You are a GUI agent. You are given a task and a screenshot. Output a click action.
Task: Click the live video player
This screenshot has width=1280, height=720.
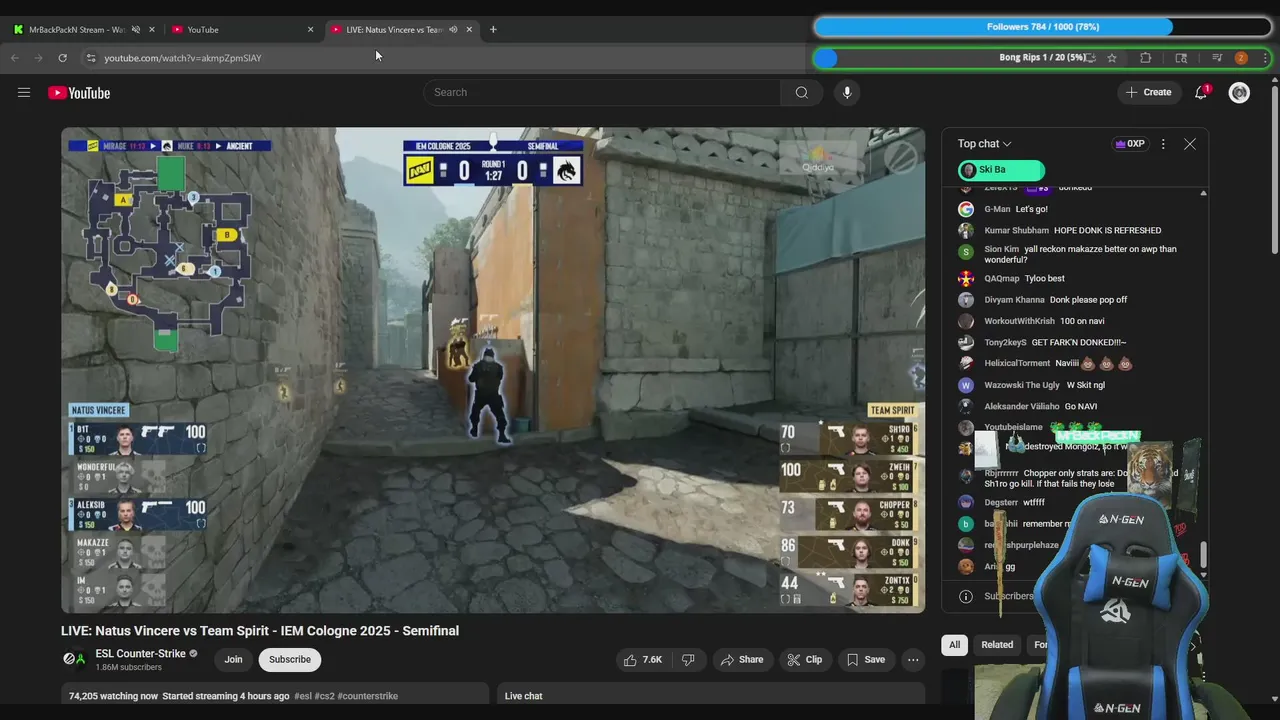[493, 370]
